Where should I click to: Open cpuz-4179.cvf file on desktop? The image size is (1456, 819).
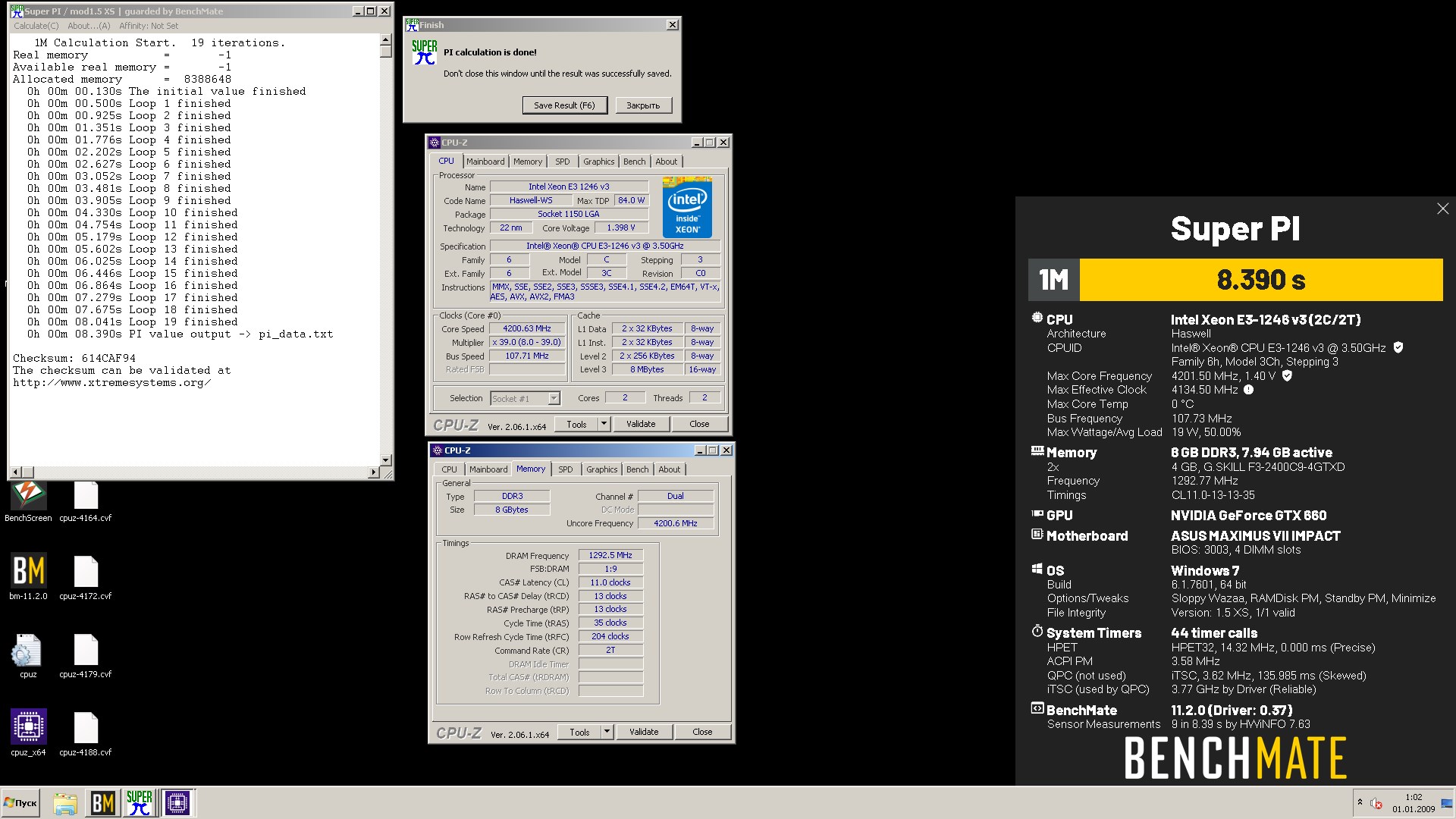tap(86, 656)
